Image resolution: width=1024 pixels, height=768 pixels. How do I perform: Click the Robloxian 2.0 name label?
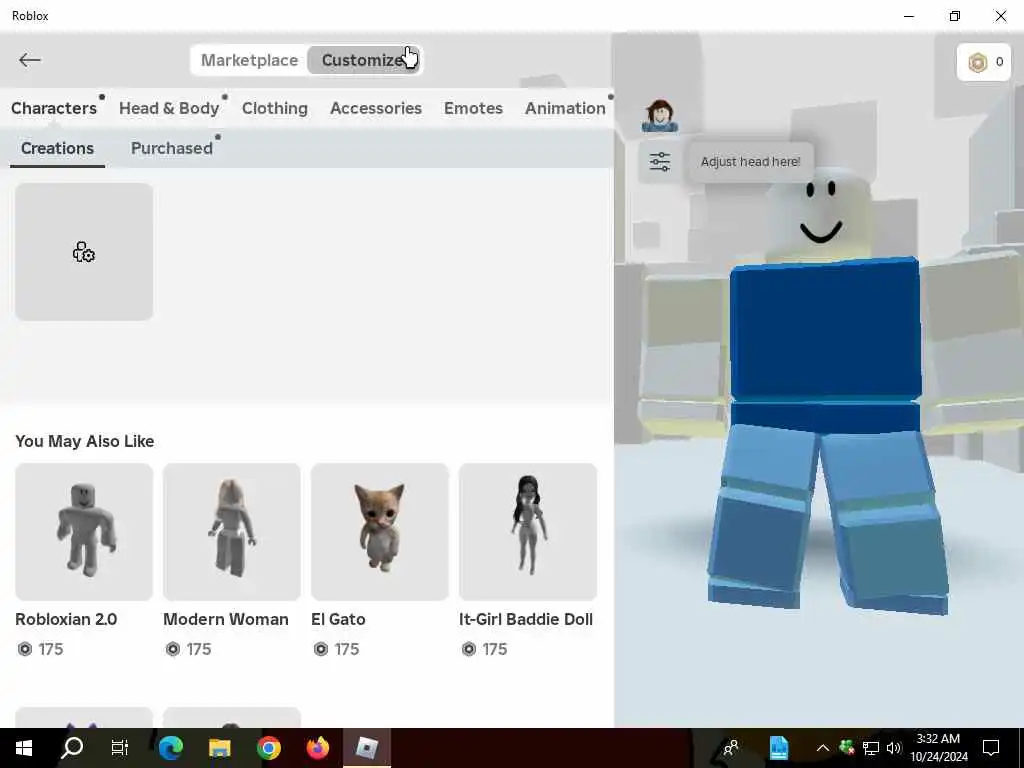coord(66,619)
